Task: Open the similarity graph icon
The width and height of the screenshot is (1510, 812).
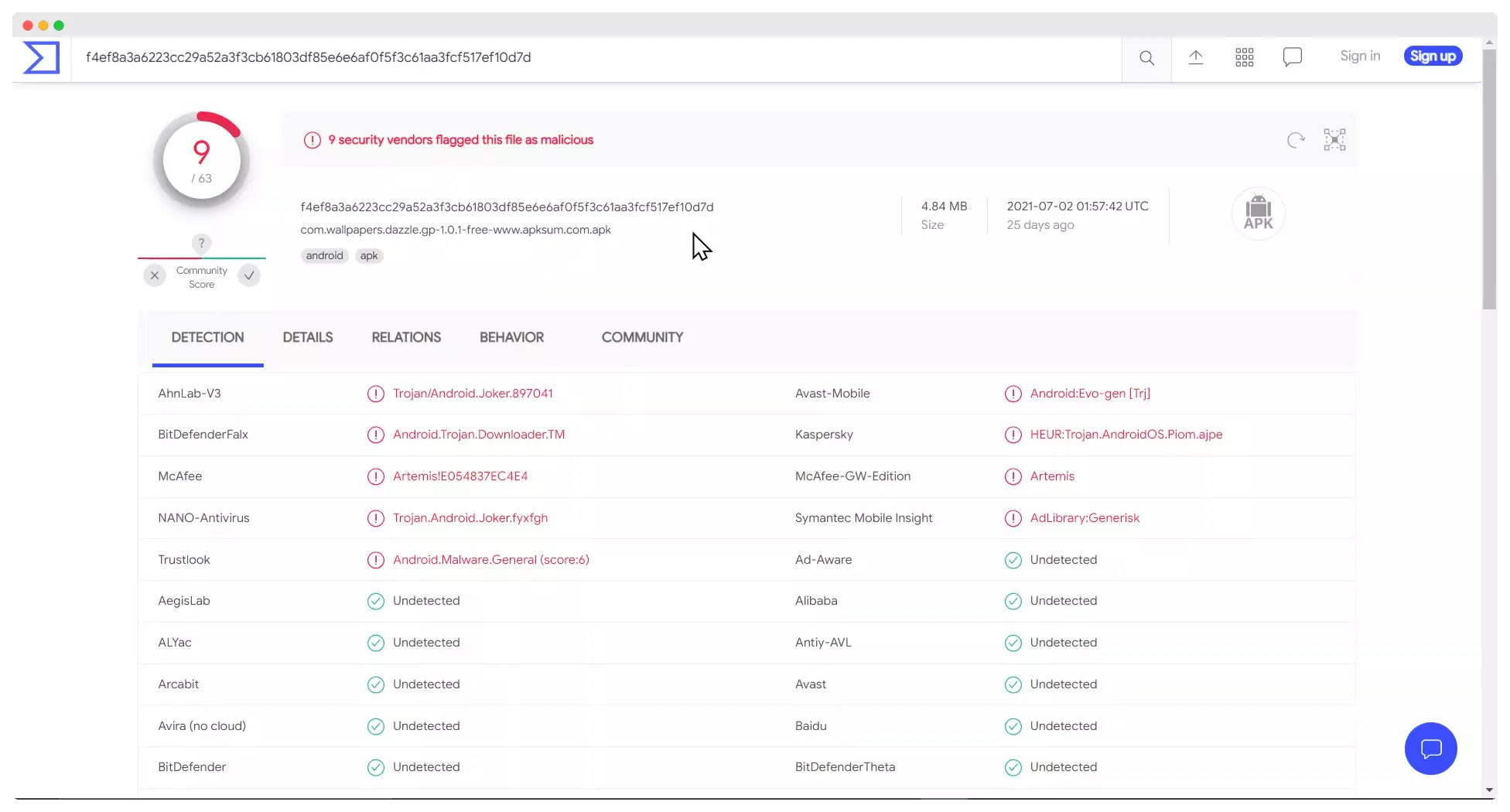Action: [1334, 140]
